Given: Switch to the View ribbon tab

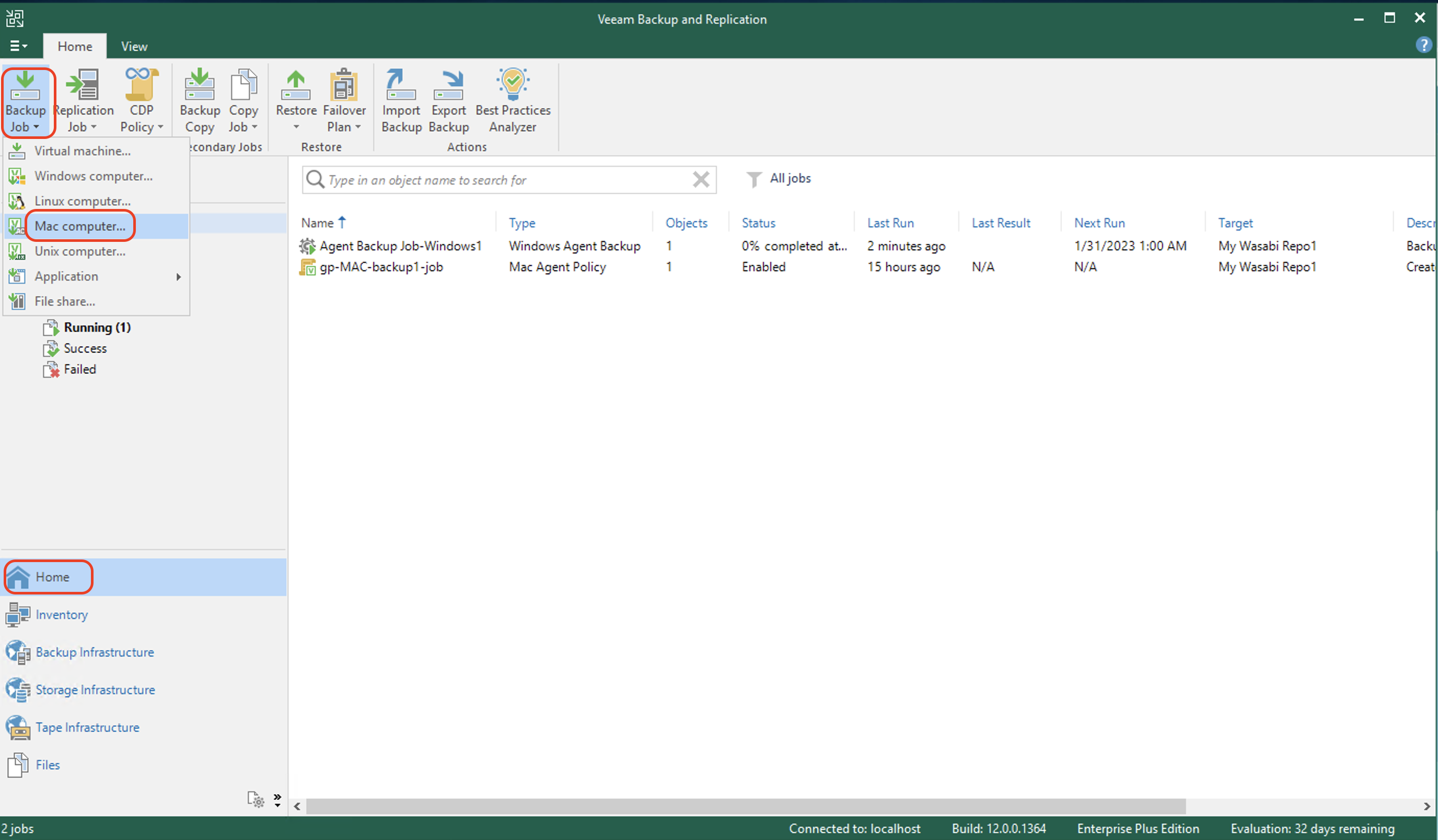Looking at the screenshot, I should [x=134, y=46].
